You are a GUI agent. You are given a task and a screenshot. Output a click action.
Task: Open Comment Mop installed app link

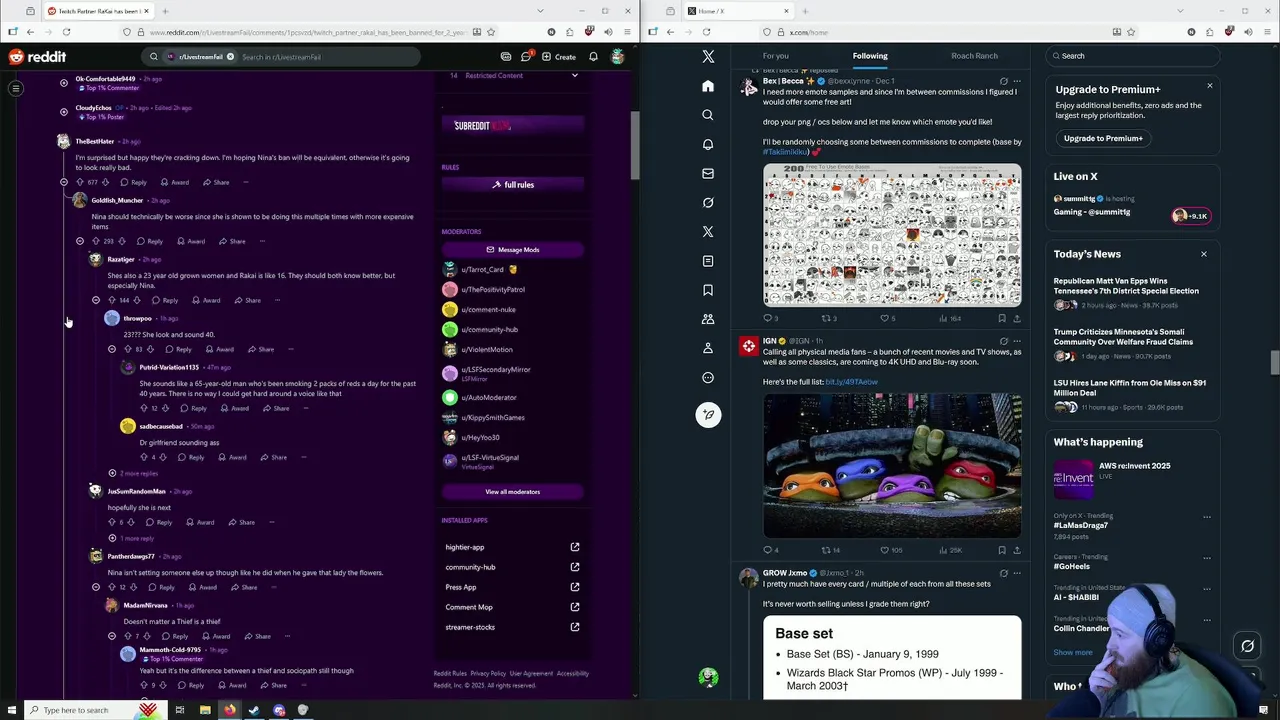(469, 607)
